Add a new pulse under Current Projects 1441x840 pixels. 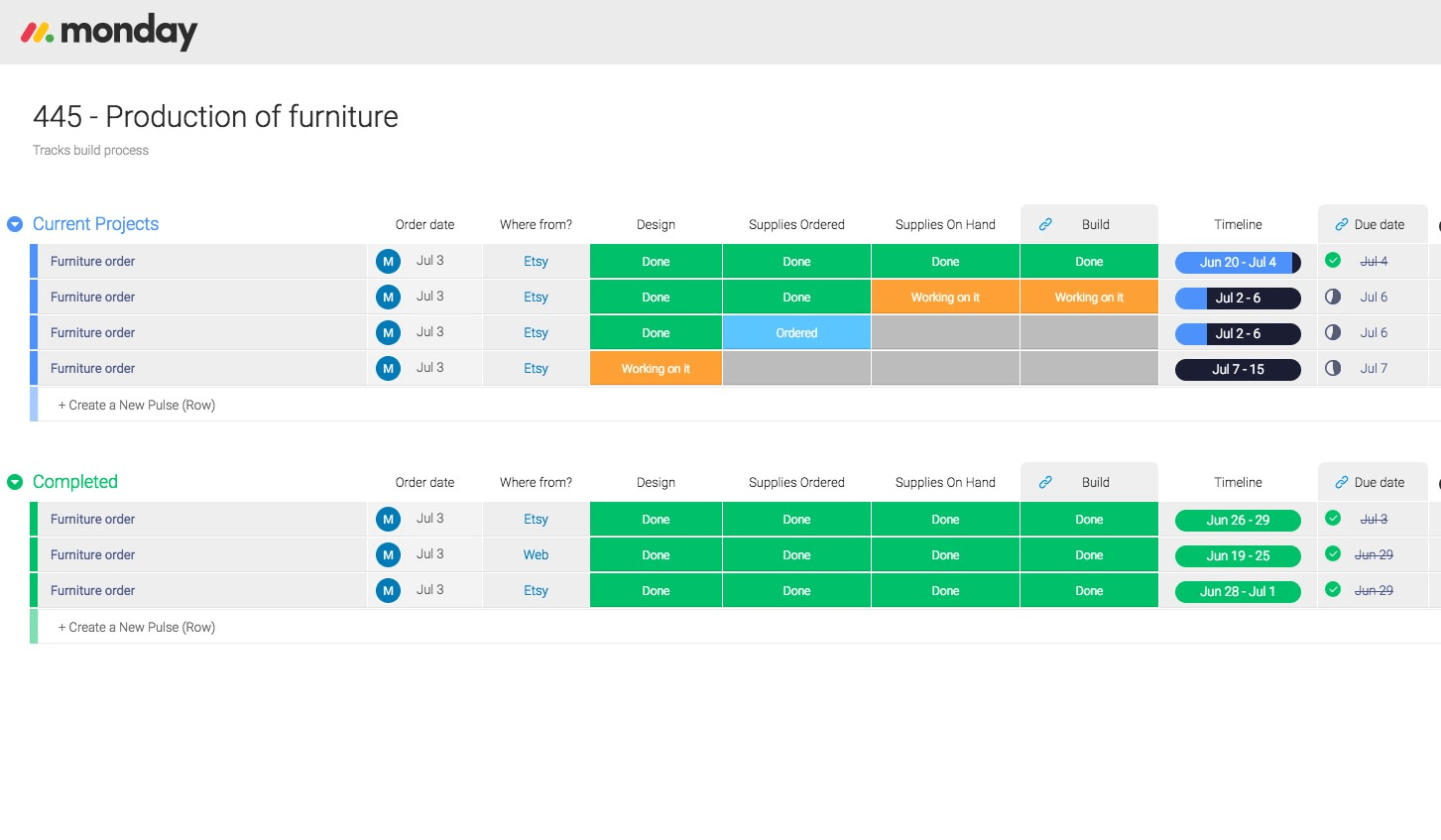coord(137,405)
